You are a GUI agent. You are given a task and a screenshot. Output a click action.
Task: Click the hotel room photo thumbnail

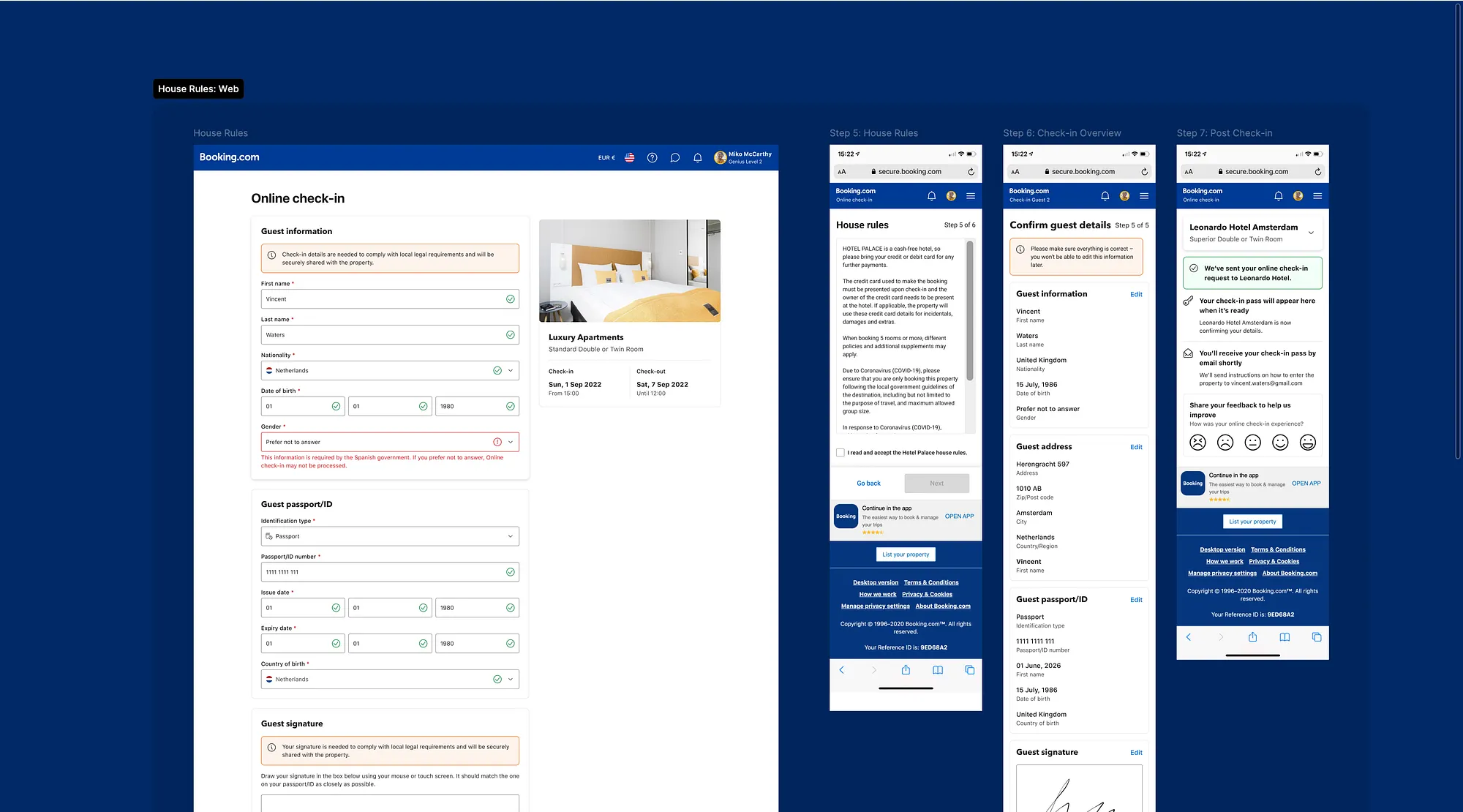tap(630, 271)
